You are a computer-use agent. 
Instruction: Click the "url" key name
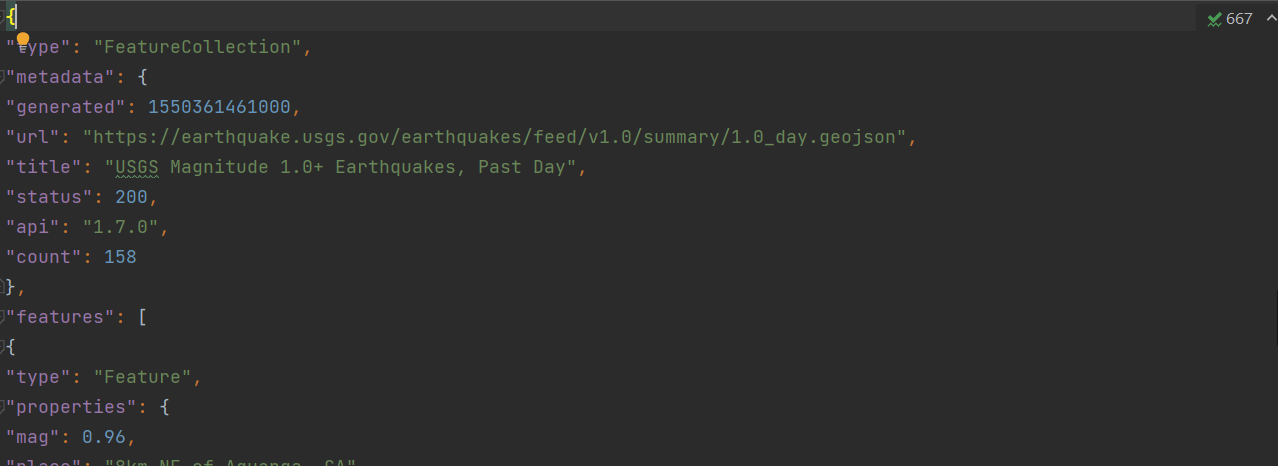pyautogui.click(x=35, y=137)
